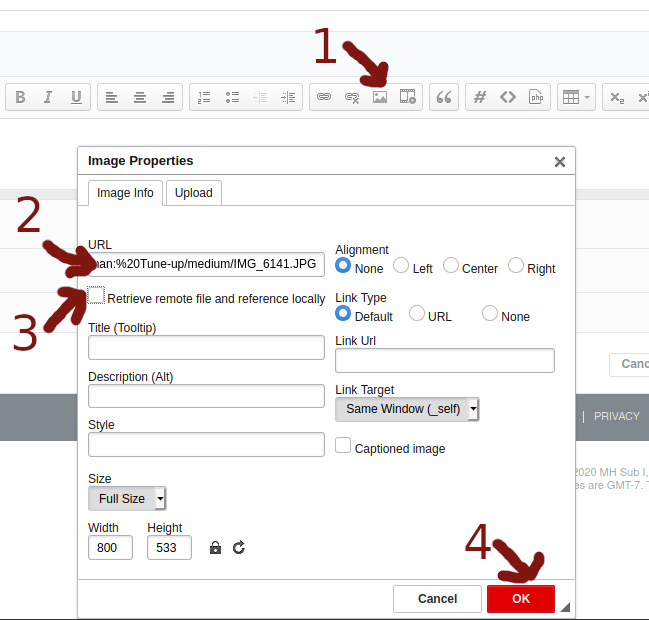Focus the Description (Alt) field
Image resolution: width=649 pixels, height=620 pixels.
[206, 396]
